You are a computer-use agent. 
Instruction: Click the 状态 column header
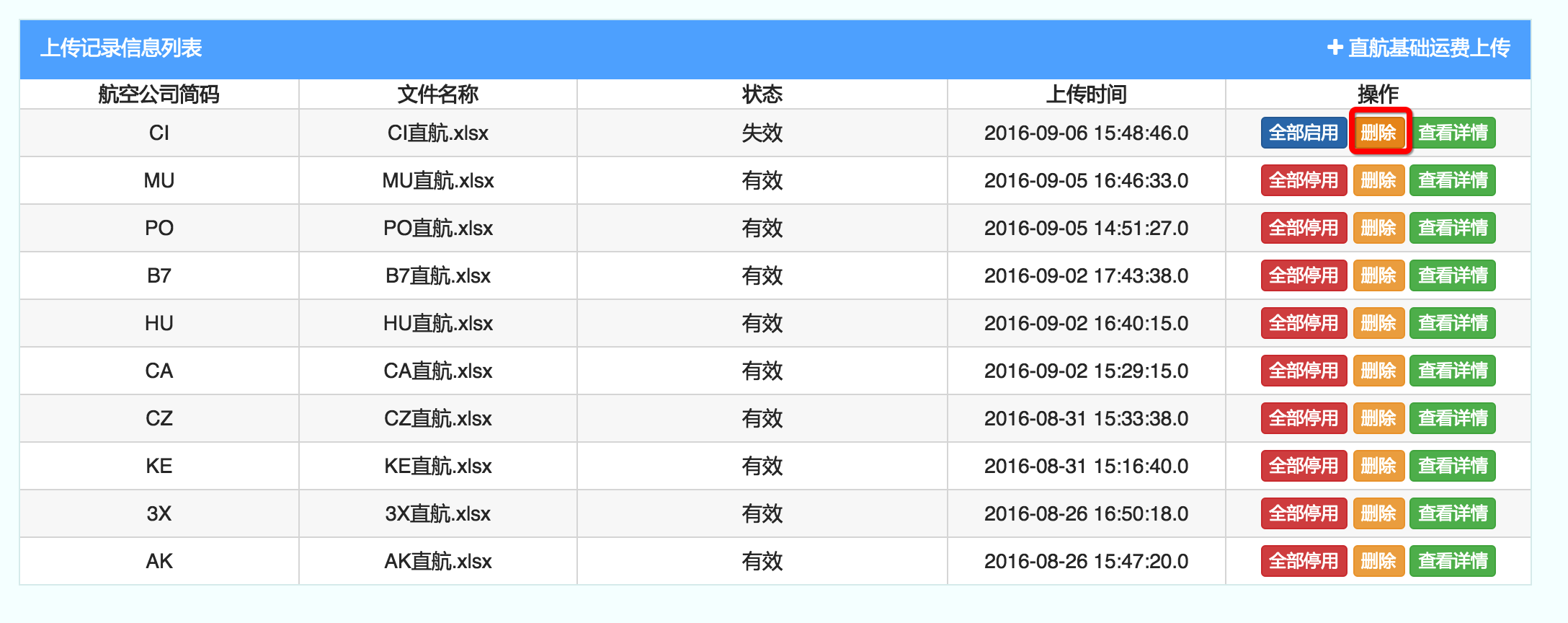click(762, 94)
